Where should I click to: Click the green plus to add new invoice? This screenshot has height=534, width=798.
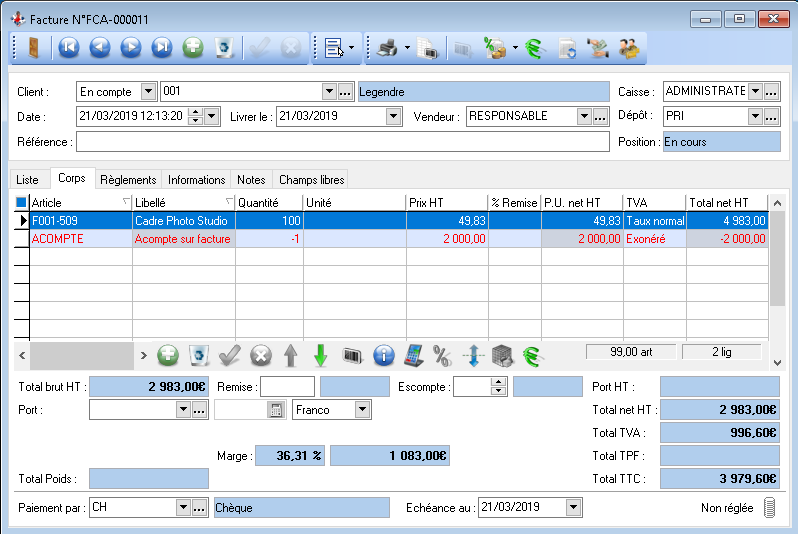click(x=193, y=47)
